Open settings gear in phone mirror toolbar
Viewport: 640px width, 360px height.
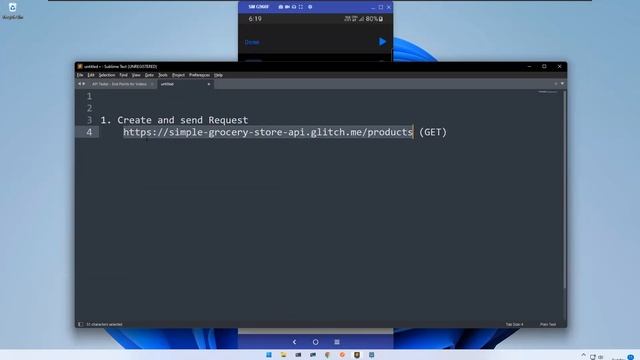310,7
